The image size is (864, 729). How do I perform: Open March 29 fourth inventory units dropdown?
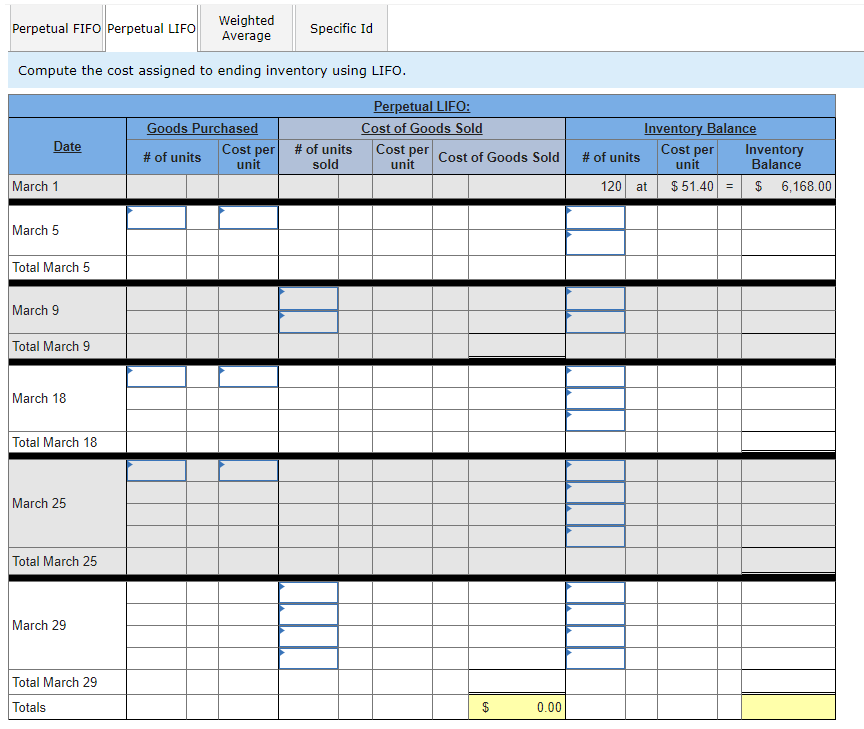click(x=596, y=658)
